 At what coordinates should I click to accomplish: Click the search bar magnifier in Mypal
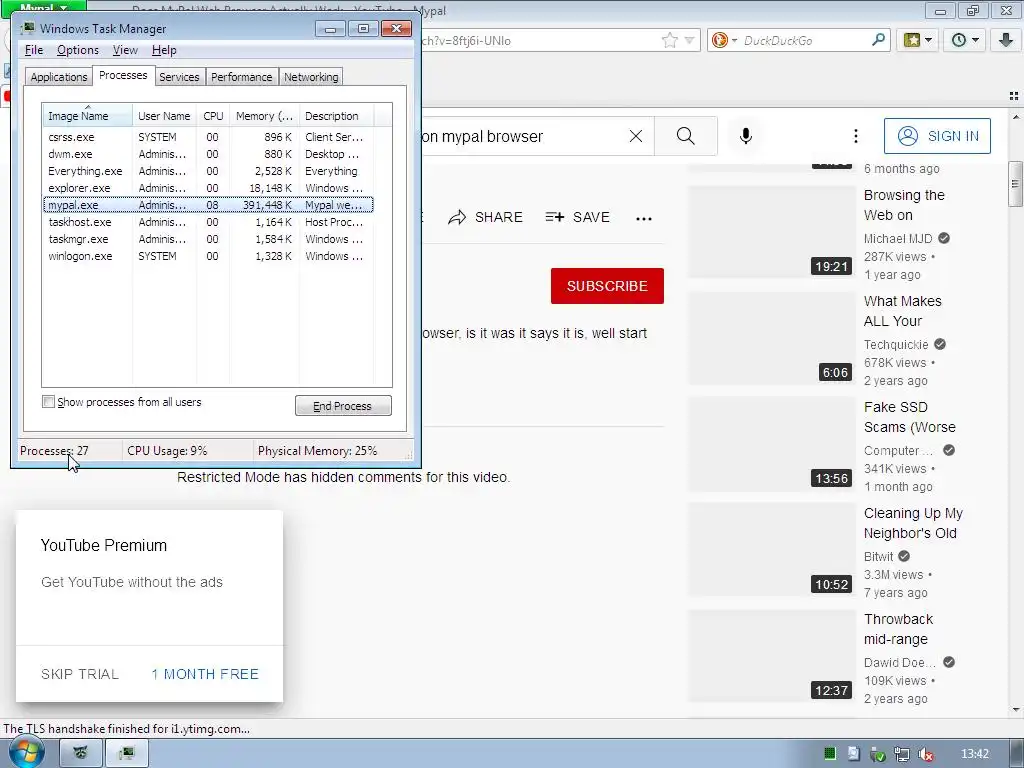tap(878, 40)
